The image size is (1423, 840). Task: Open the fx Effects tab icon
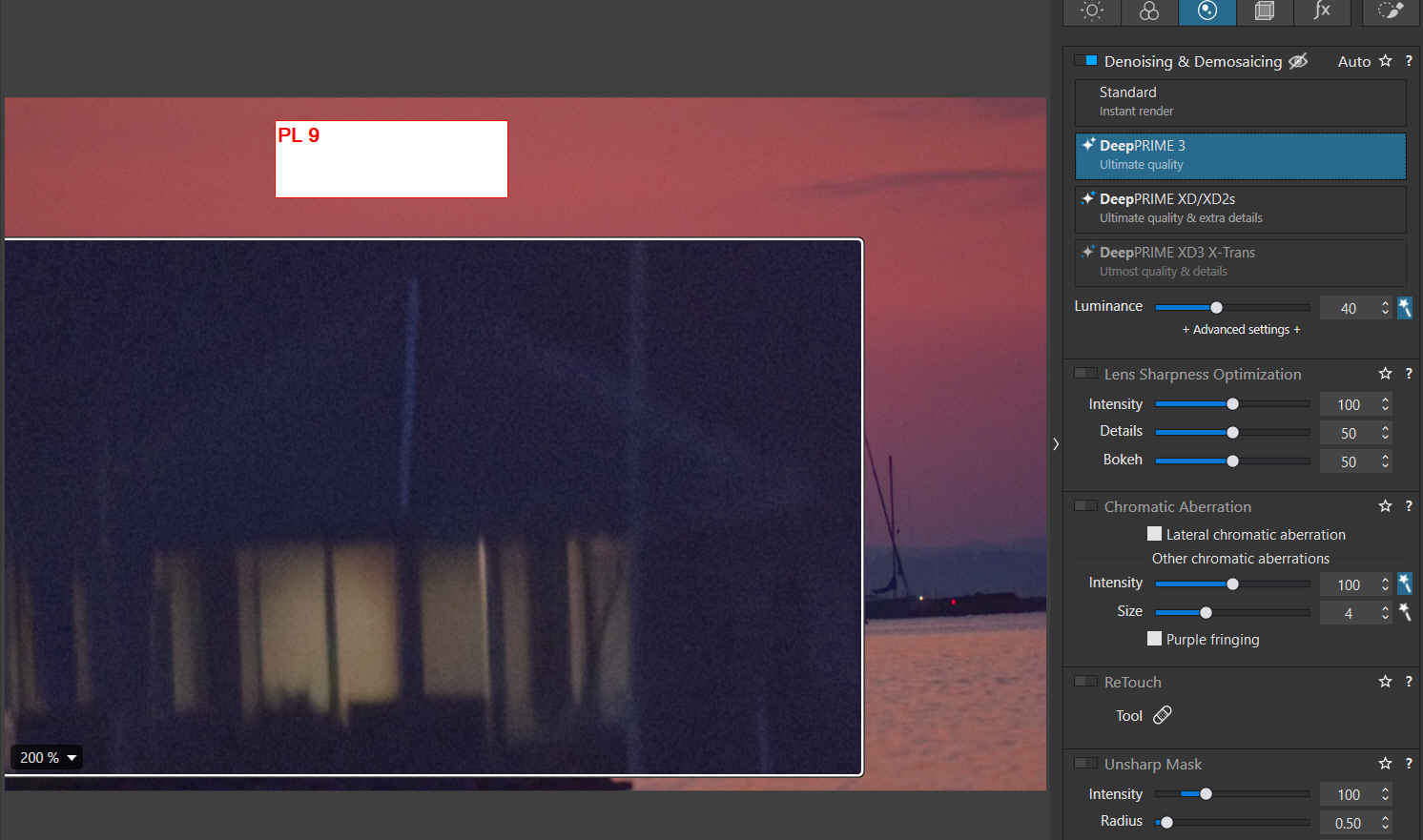[x=1322, y=11]
